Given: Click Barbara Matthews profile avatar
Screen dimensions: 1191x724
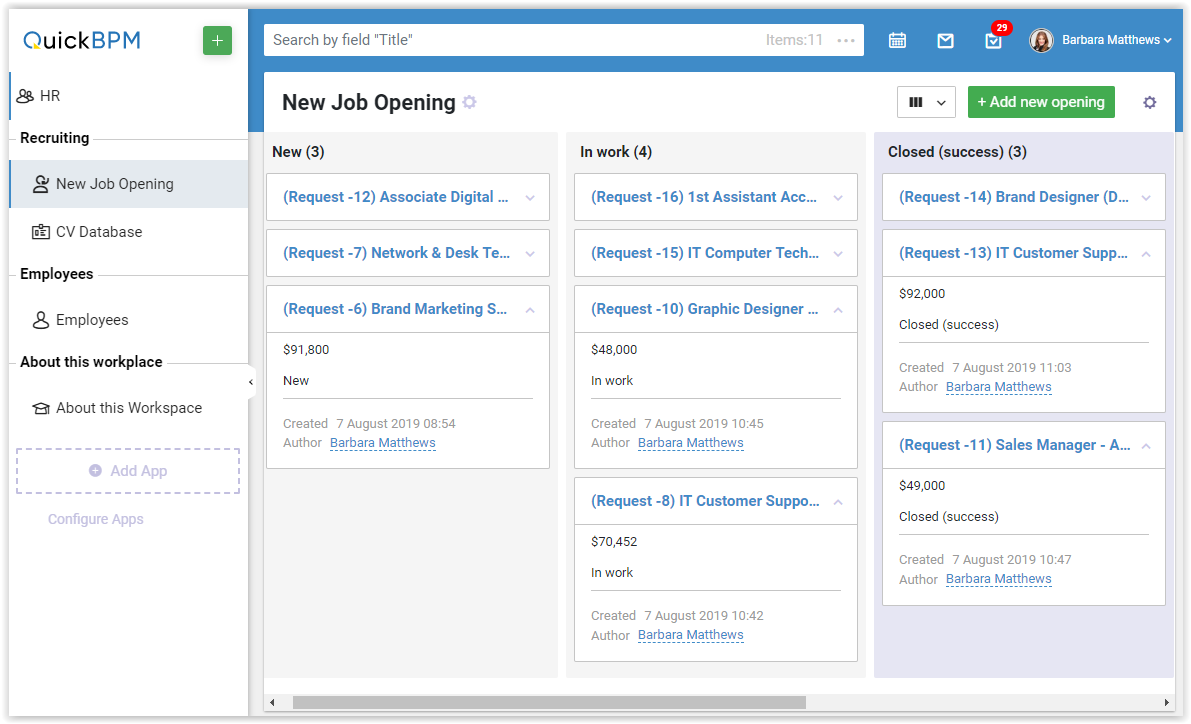Looking at the screenshot, I should (x=1041, y=40).
